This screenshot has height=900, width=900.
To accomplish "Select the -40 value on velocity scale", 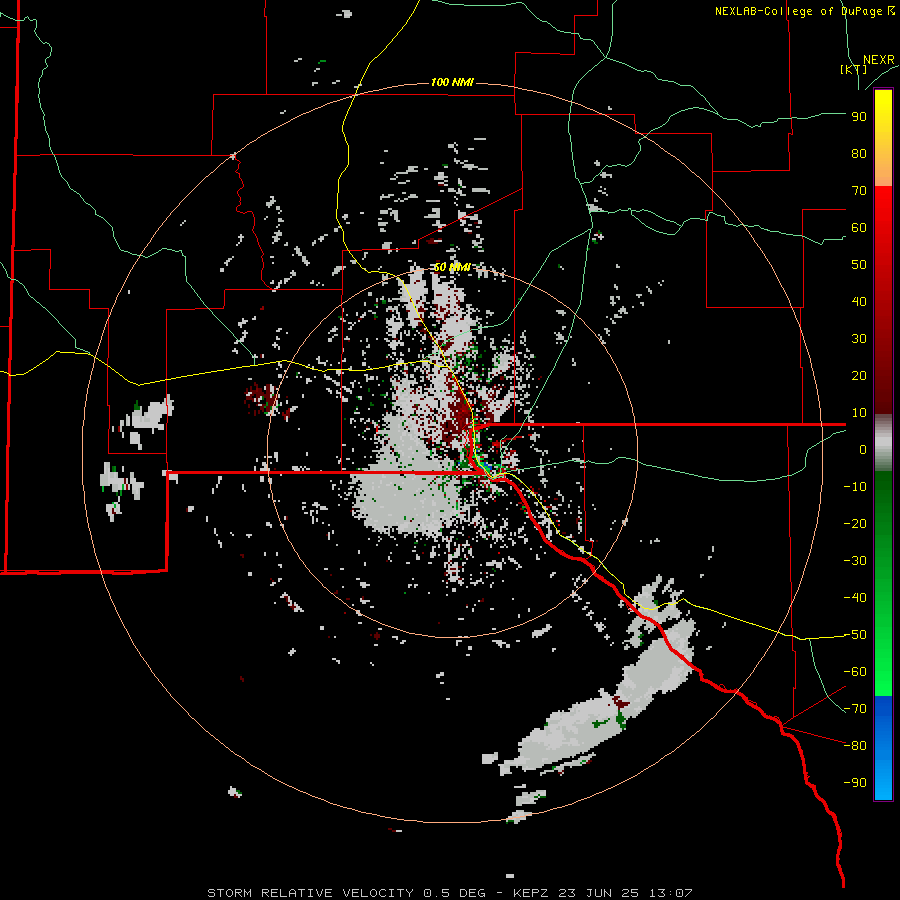I will click(855, 598).
